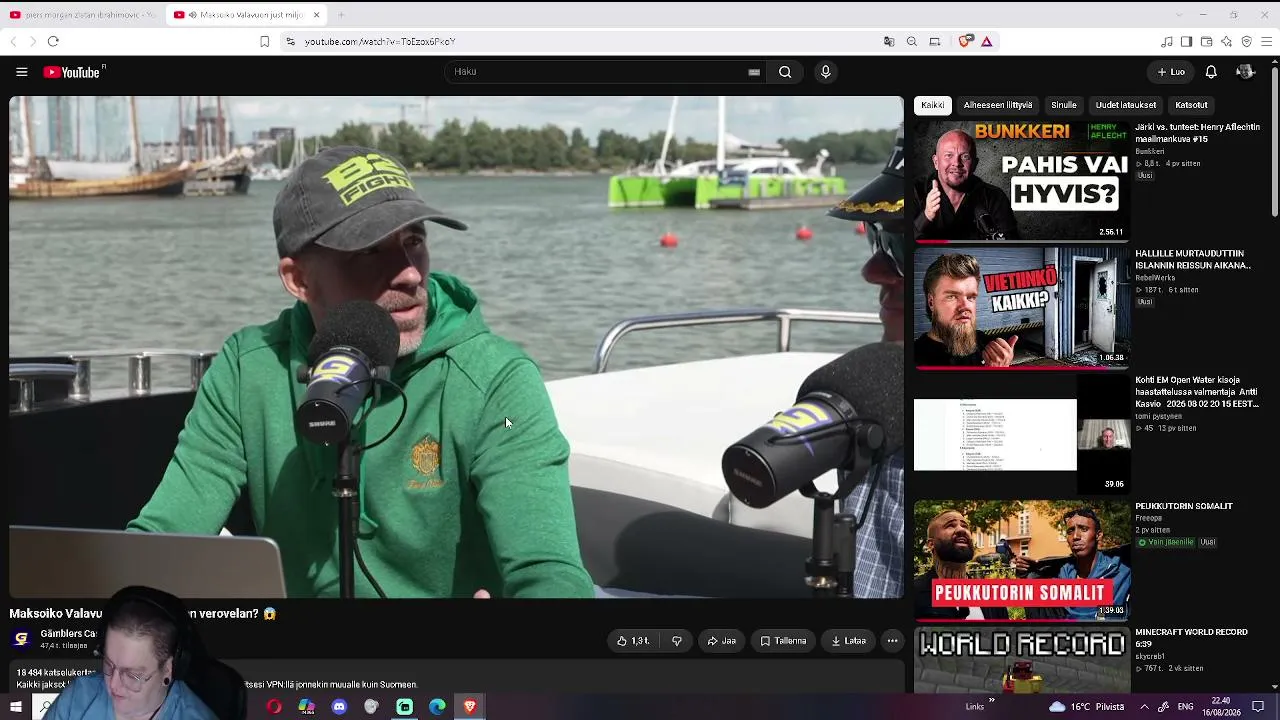This screenshot has height=720, width=1280.
Task: Go to the YouTube home logo
Action: tap(74, 72)
